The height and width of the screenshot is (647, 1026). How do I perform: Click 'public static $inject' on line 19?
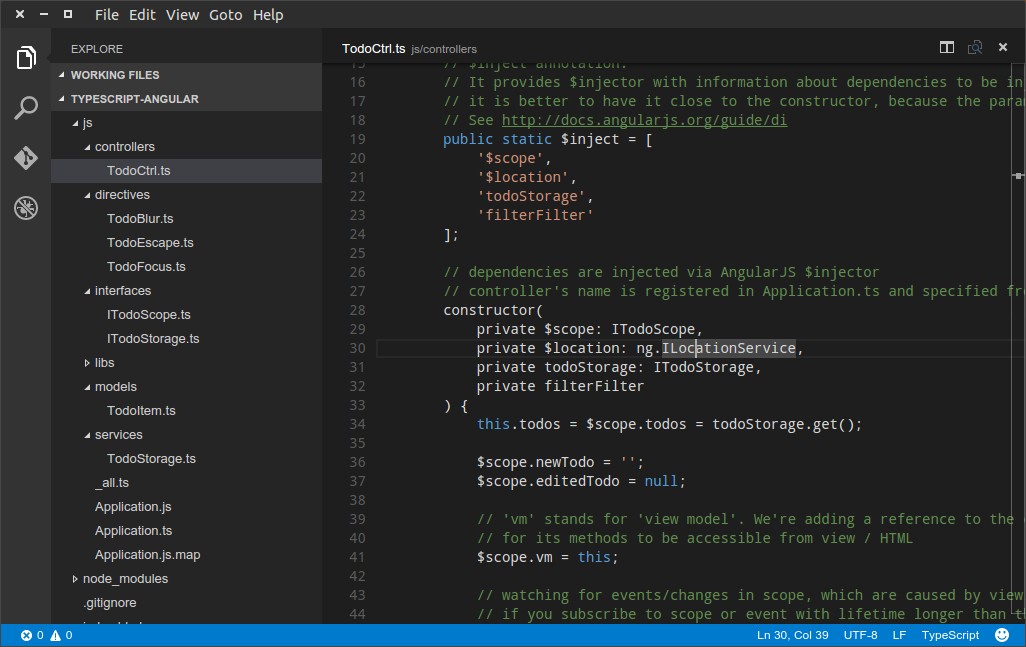click(531, 139)
